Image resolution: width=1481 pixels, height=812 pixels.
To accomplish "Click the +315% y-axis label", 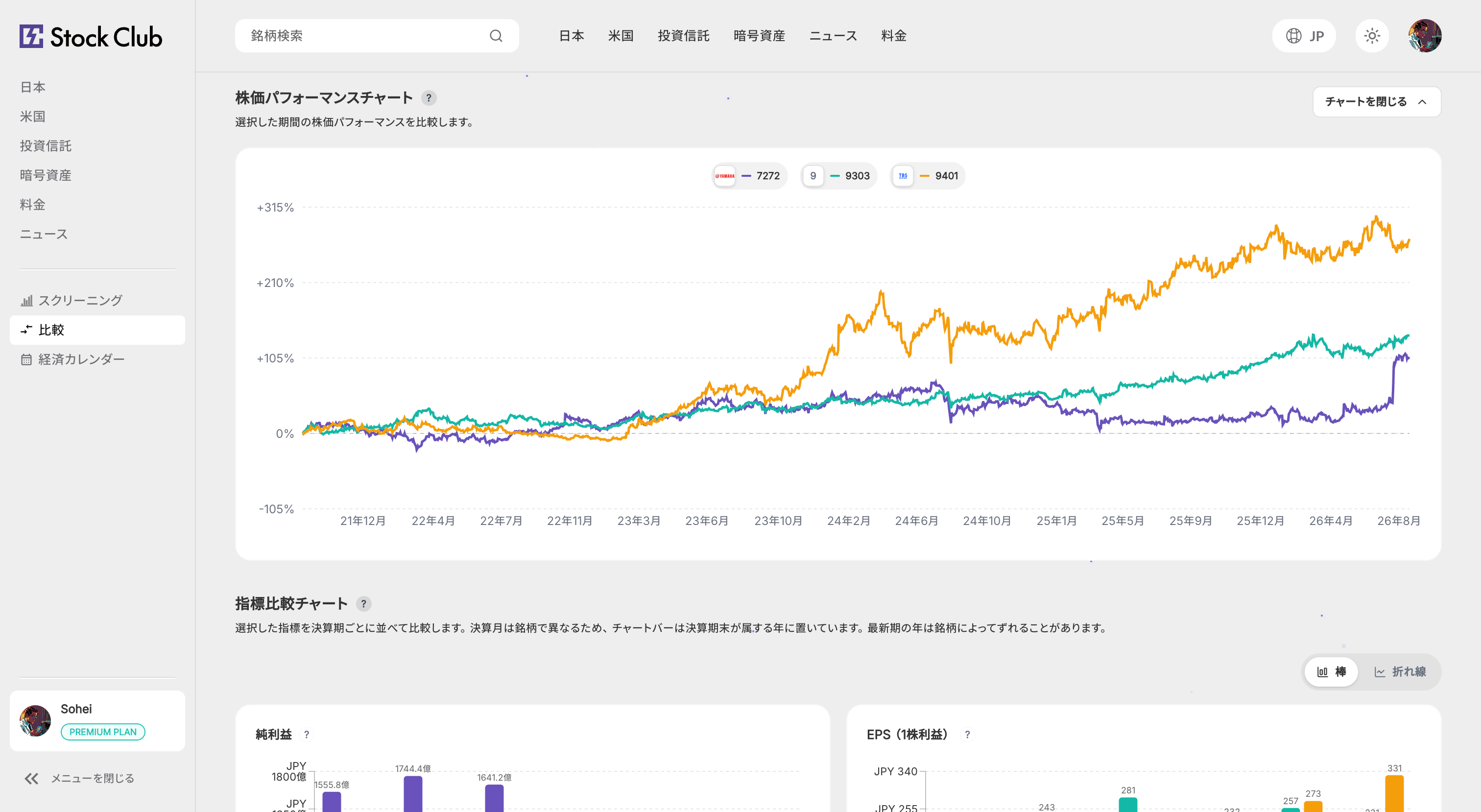I will (x=275, y=208).
